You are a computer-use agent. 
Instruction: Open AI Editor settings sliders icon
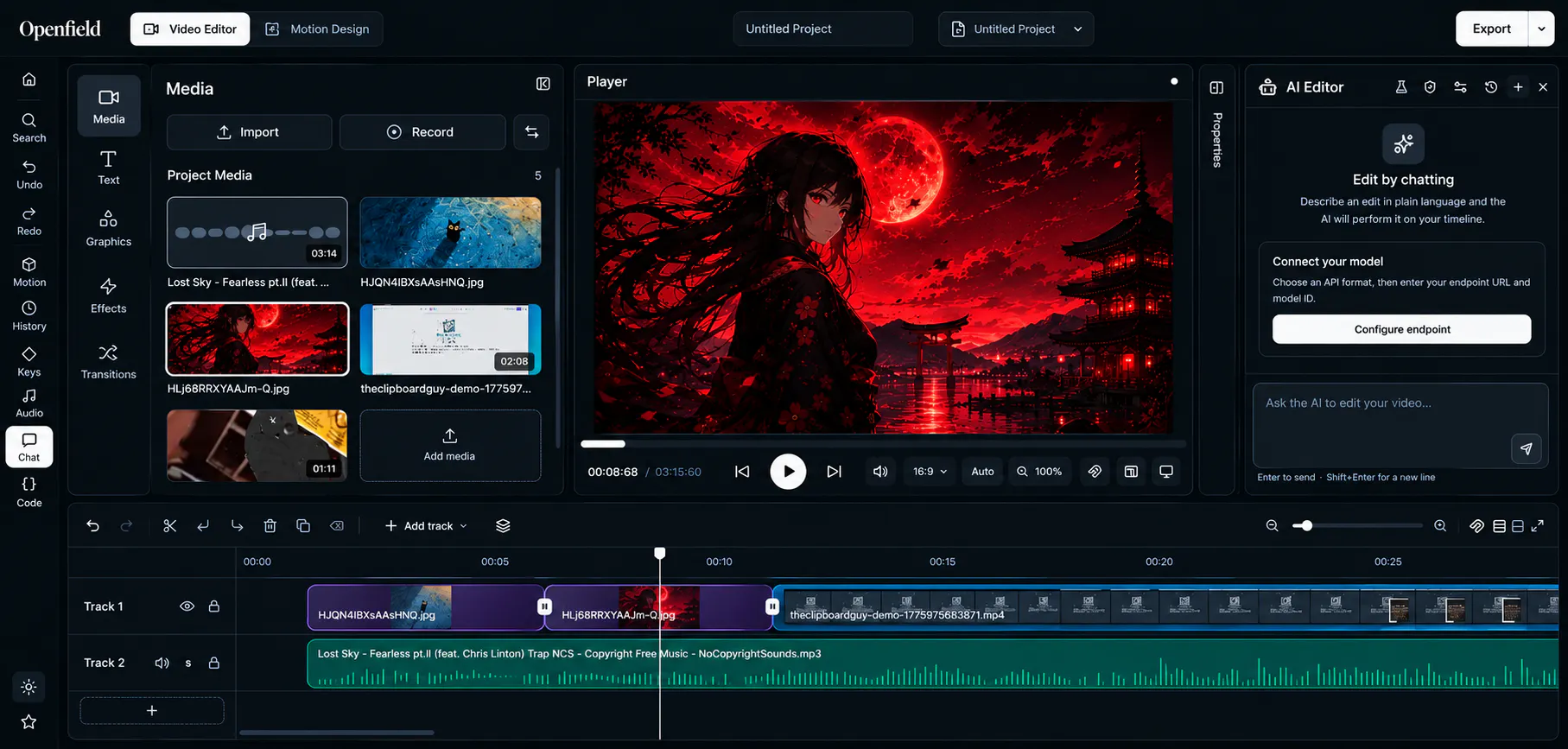coord(1460,87)
